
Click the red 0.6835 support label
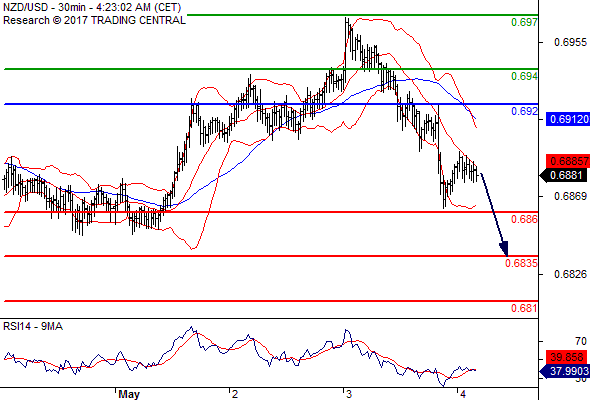[521, 263]
